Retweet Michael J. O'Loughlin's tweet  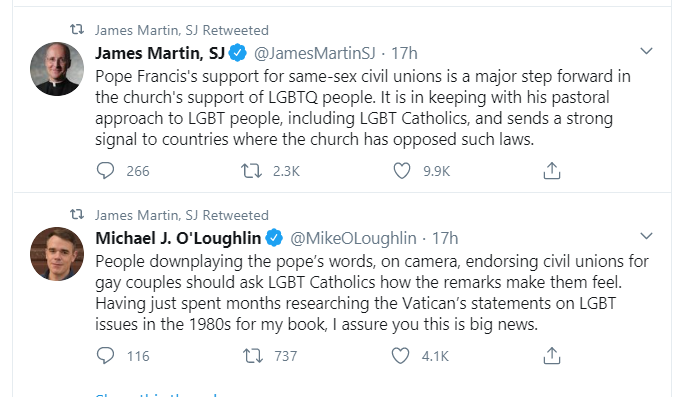[253, 355]
